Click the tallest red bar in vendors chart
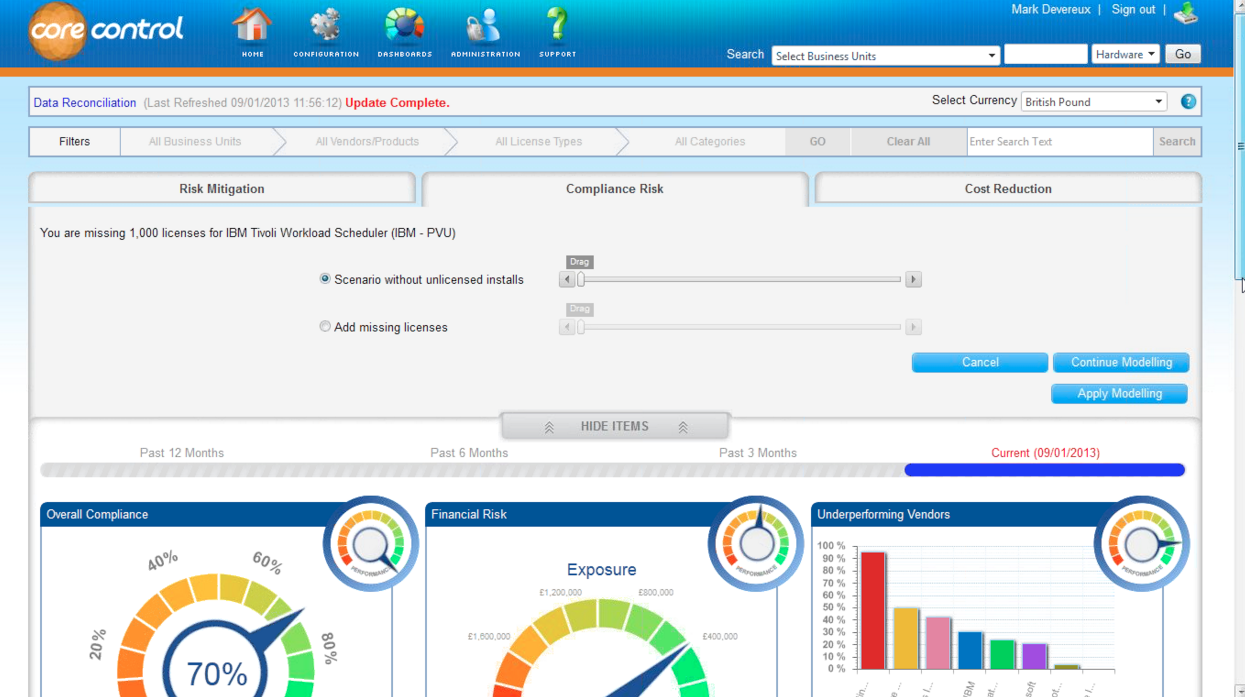Image resolution: width=1245 pixels, height=697 pixels. coord(873,610)
